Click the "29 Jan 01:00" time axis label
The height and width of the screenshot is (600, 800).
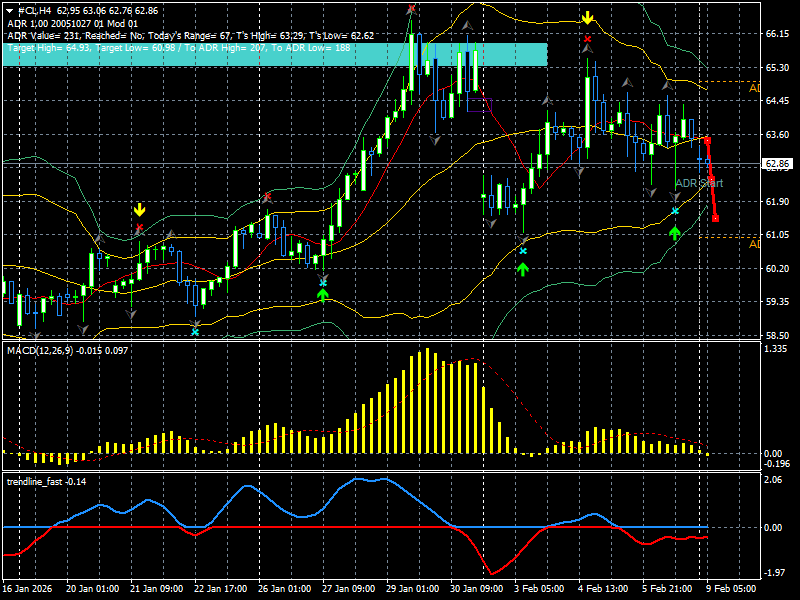click(x=414, y=588)
